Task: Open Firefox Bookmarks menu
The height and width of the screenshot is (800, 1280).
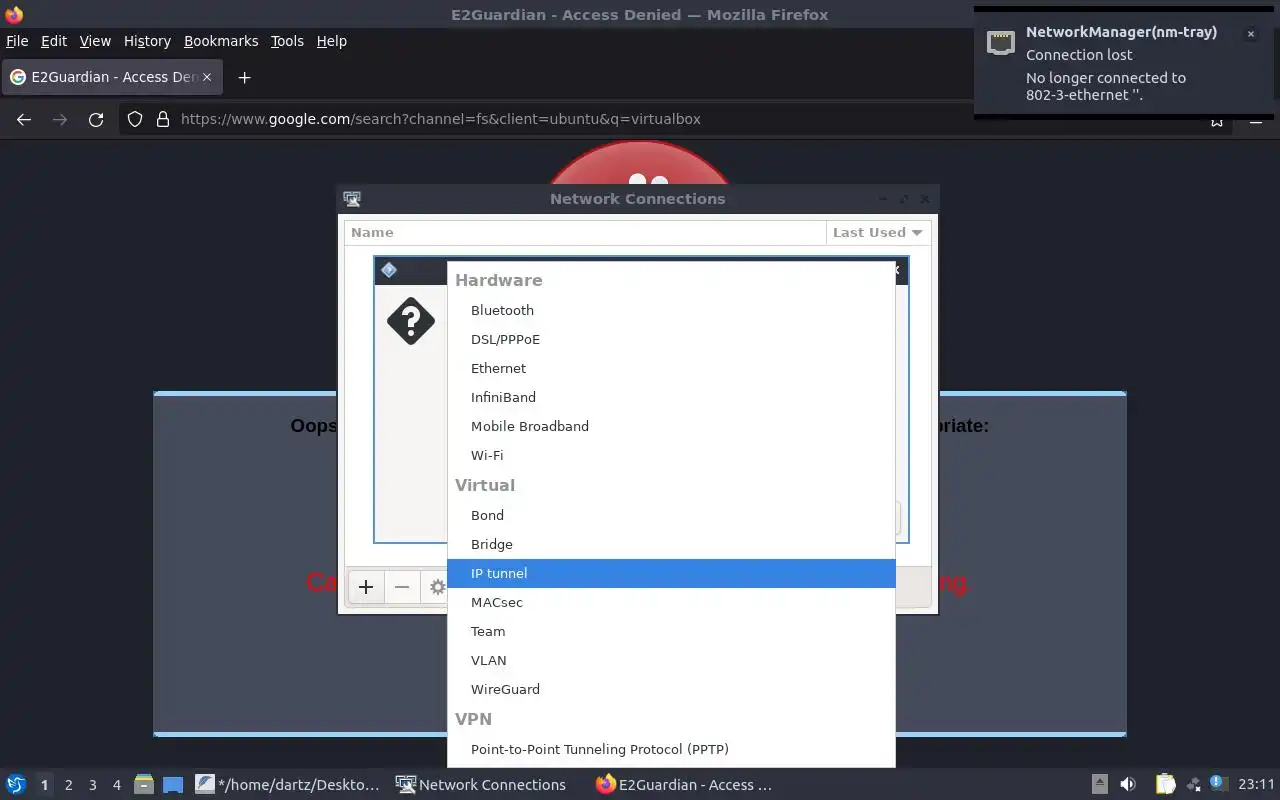Action: coord(221,41)
